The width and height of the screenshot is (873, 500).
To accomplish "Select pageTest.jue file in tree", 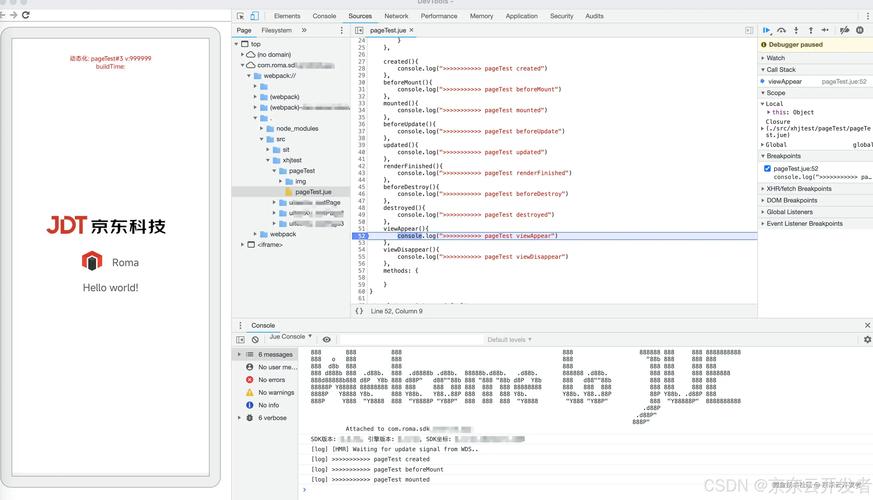I will tap(313, 192).
